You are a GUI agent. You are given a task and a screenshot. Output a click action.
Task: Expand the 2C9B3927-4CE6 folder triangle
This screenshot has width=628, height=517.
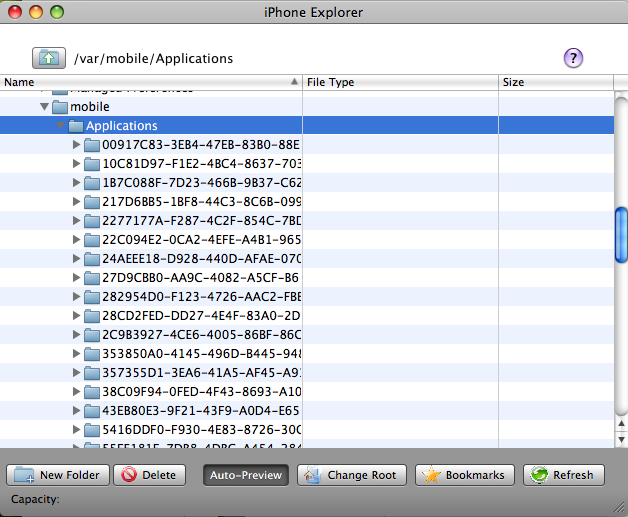pyautogui.click(x=76, y=334)
